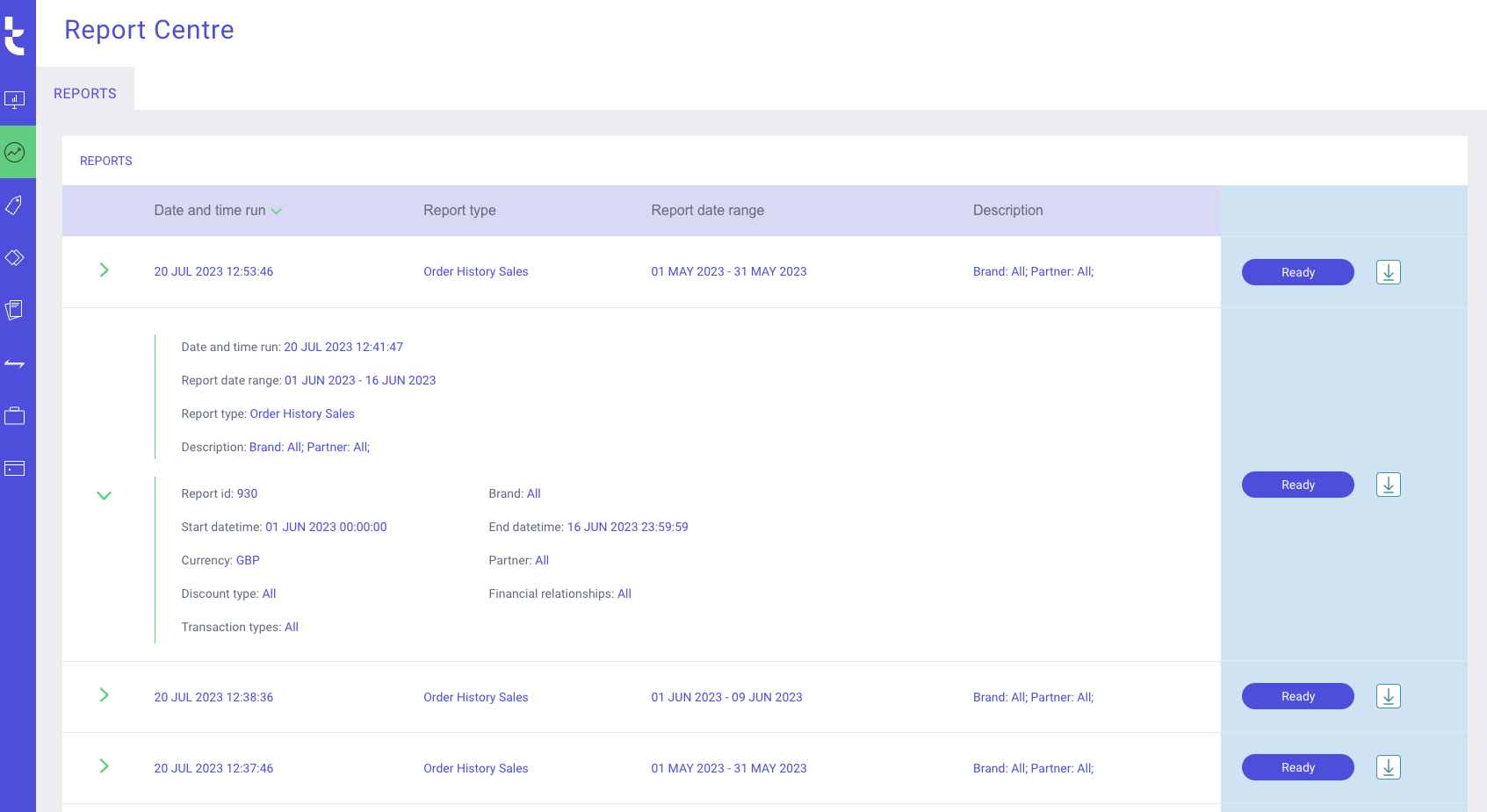
Task: Select date 20 JUL 2023 12:53:46
Action: [213, 272]
